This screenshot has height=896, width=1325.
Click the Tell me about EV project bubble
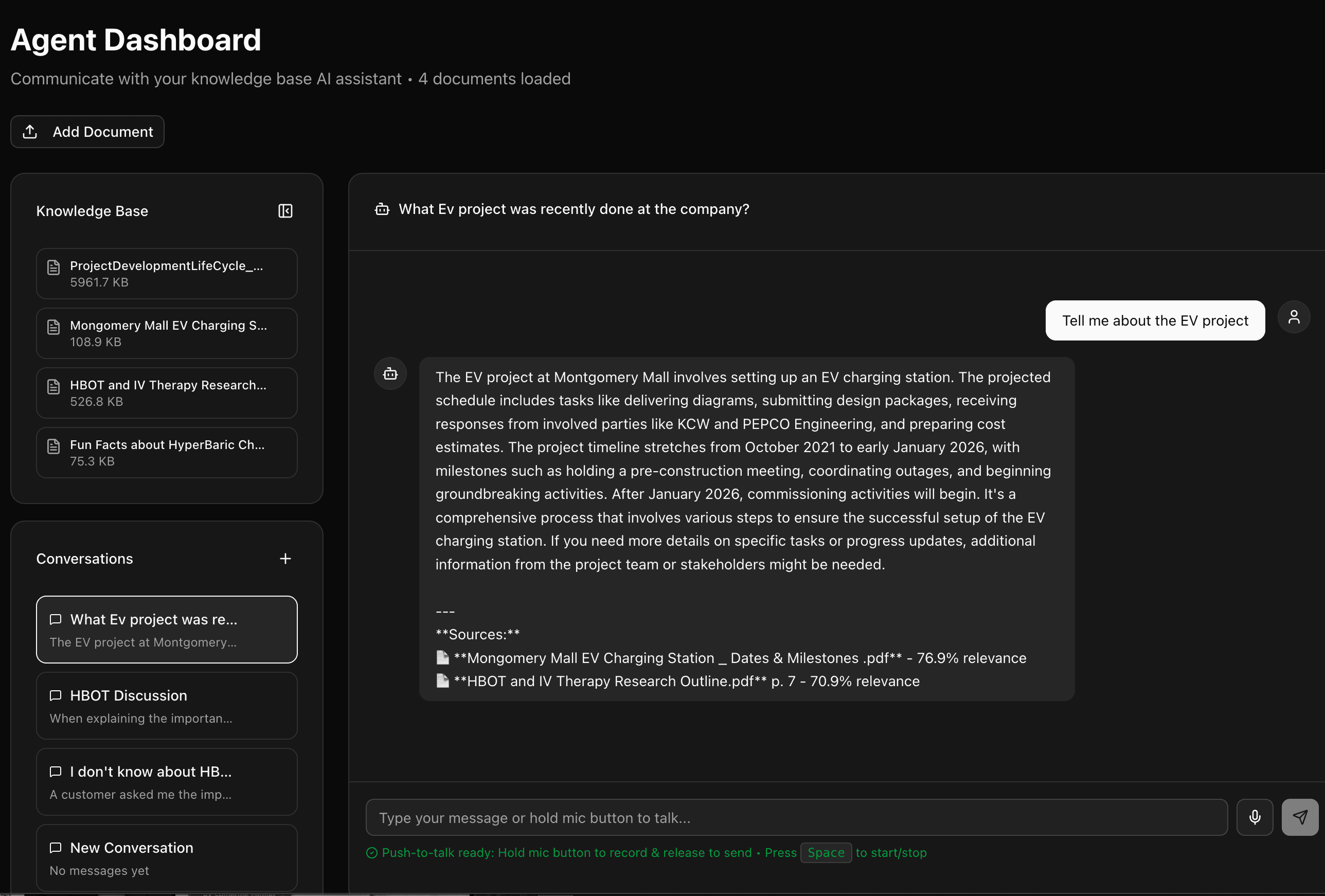click(x=1155, y=321)
